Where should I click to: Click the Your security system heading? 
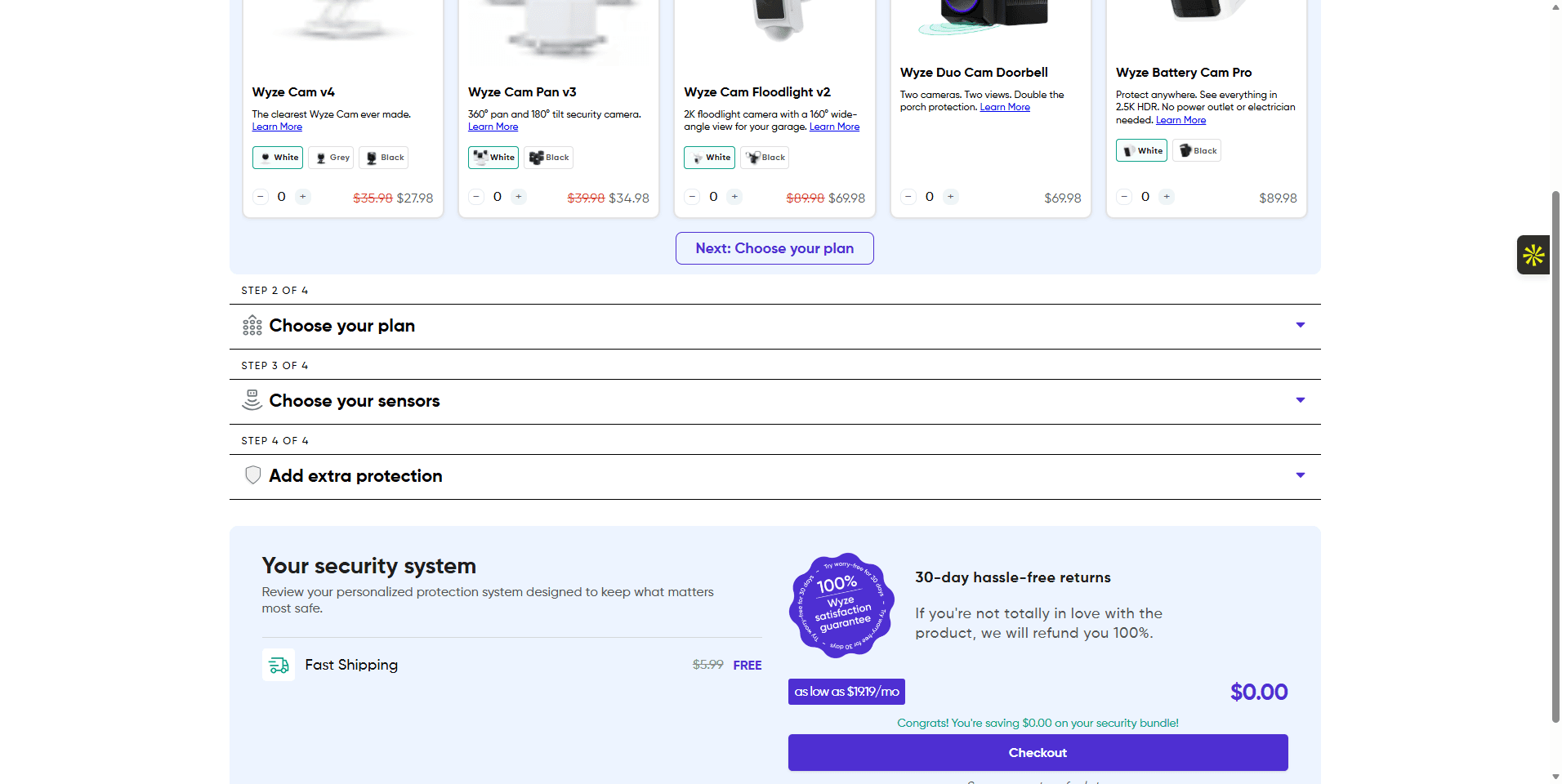[x=369, y=566]
